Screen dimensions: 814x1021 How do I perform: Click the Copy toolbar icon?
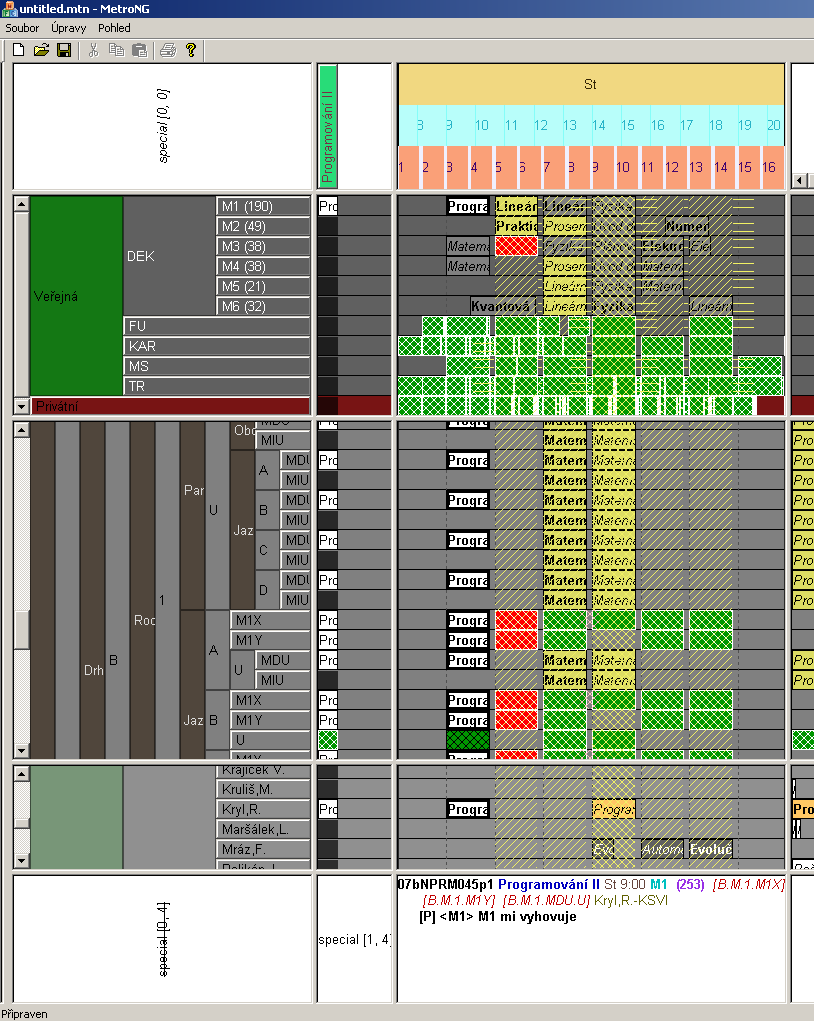point(116,50)
